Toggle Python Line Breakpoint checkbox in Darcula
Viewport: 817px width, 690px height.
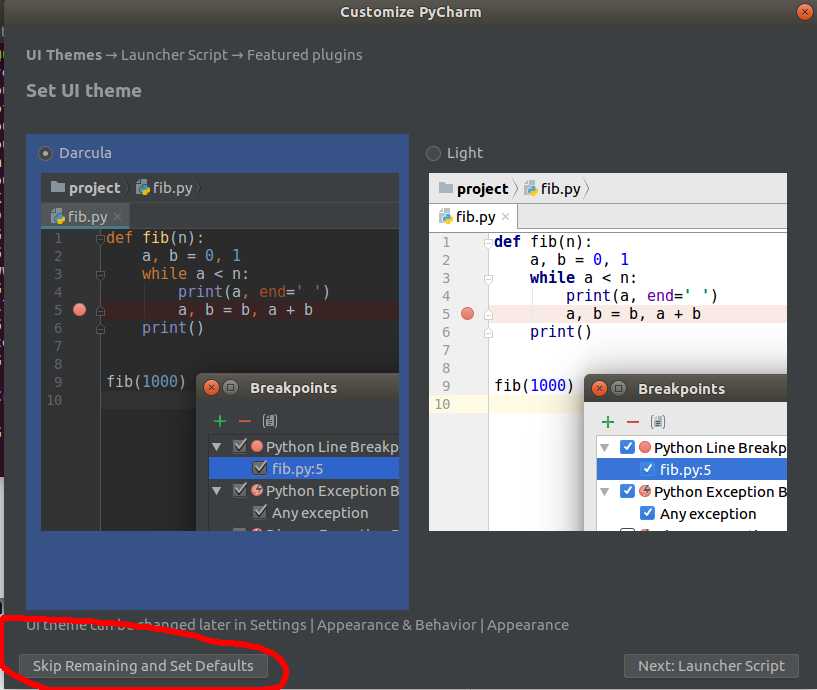pos(240,446)
